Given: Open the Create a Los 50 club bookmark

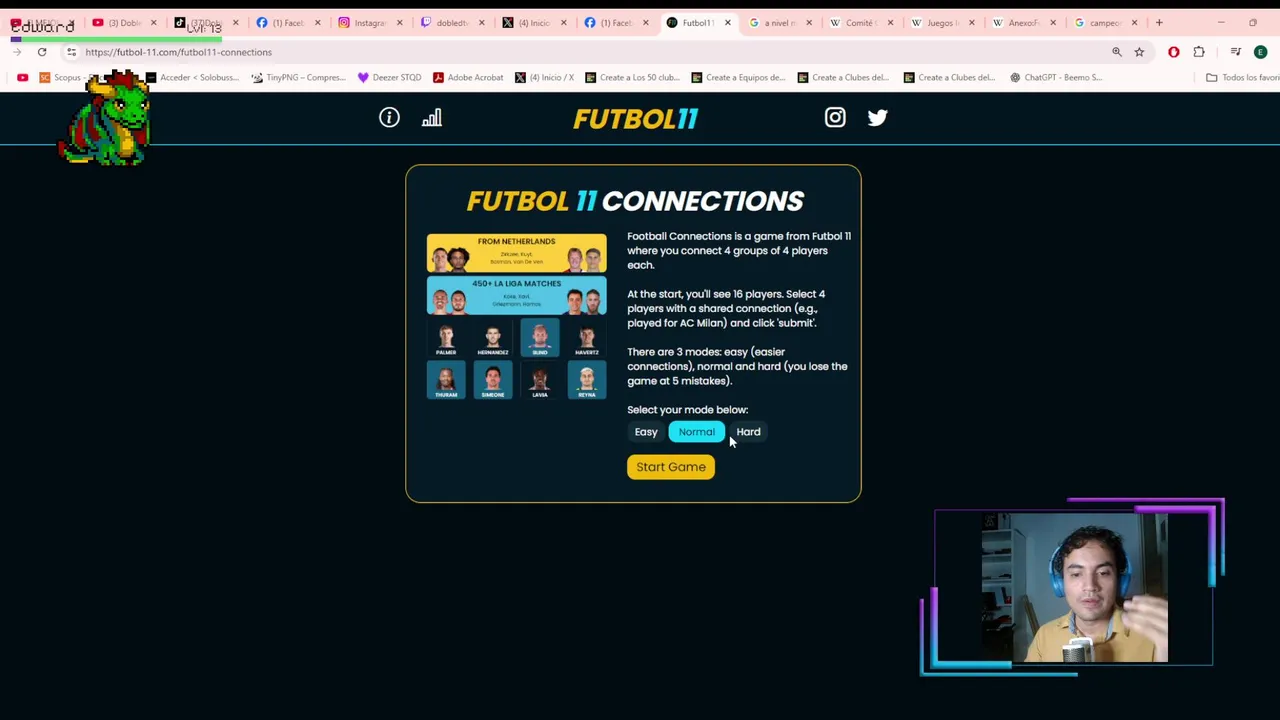Looking at the screenshot, I should coord(633,77).
